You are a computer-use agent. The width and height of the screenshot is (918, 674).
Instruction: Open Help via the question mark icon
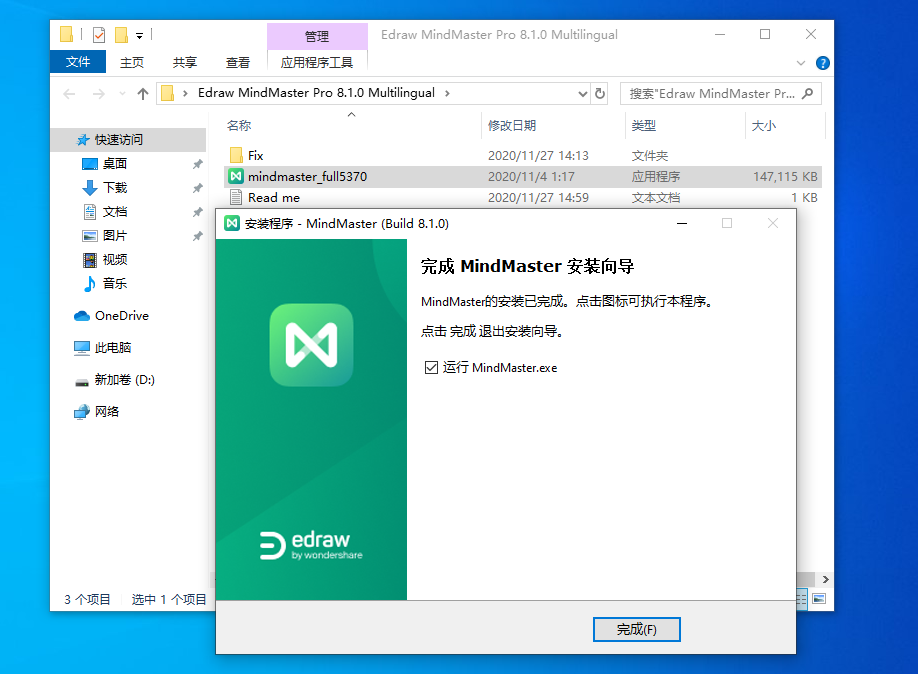coord(822,62)
